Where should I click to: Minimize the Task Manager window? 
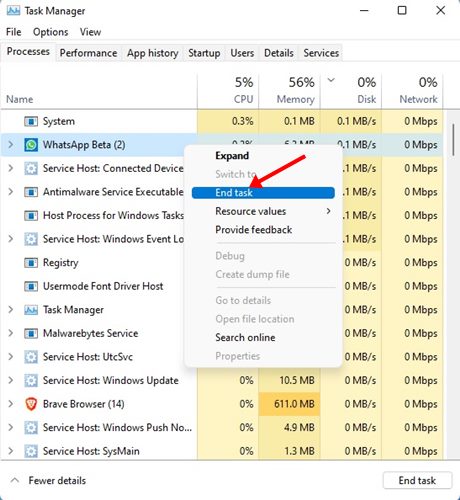(x=364, y=10)
